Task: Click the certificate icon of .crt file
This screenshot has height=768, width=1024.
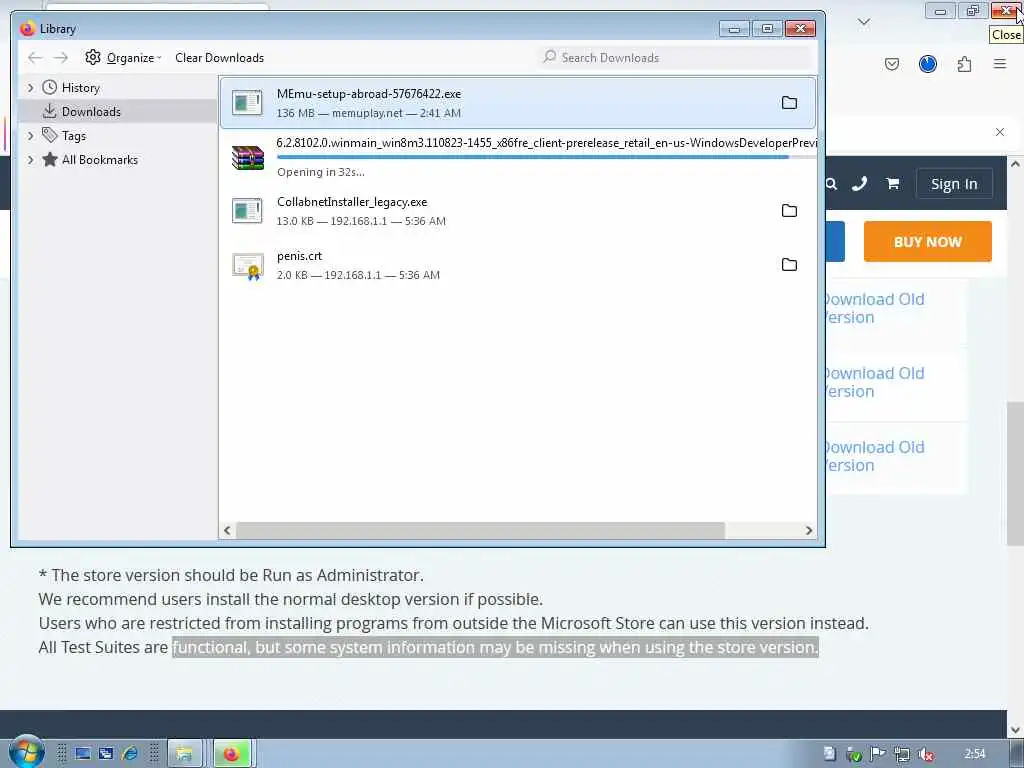Action: [x=248, y=266]
